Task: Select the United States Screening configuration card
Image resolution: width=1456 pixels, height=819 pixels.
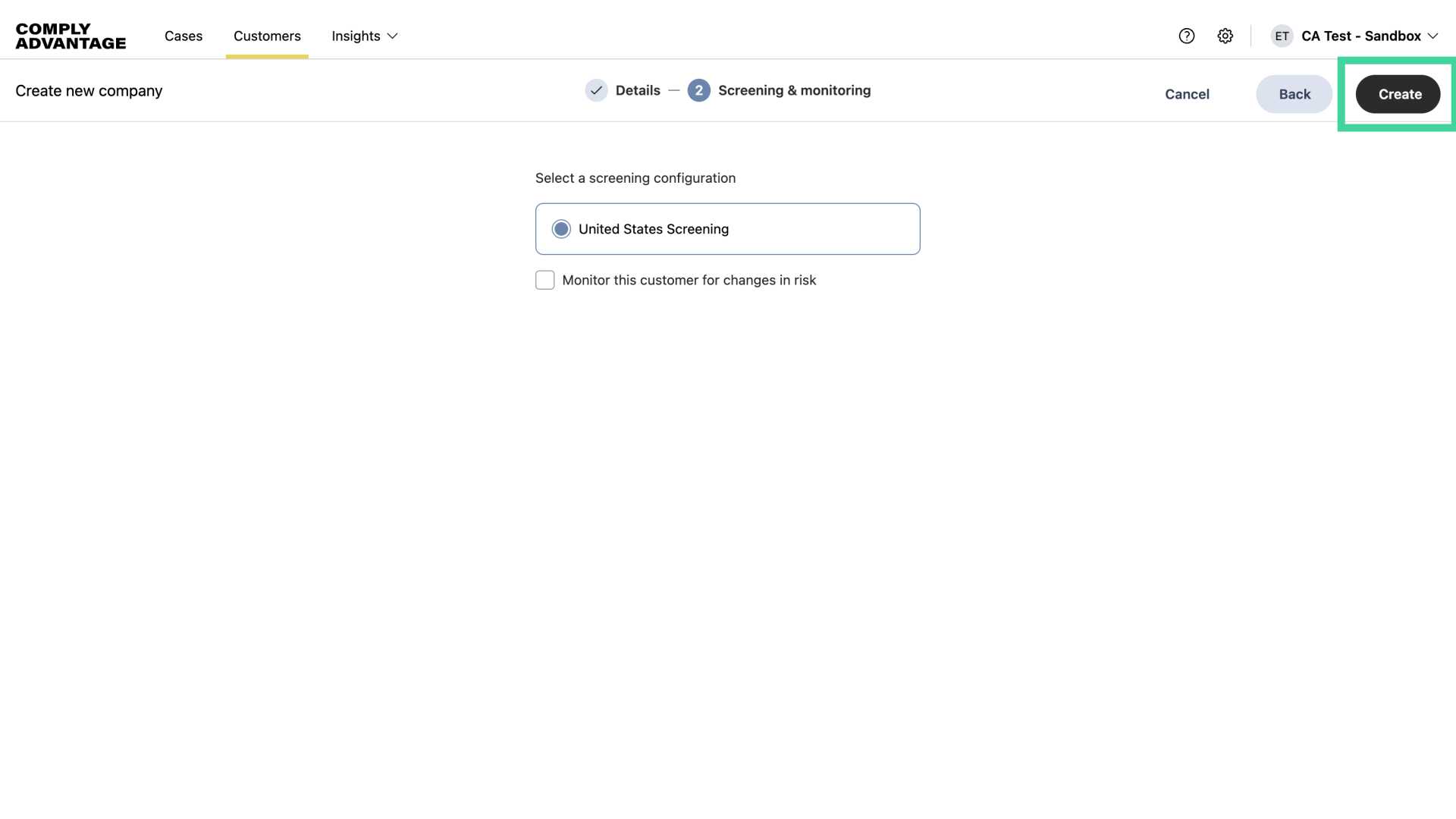Action: click(727, 229)
